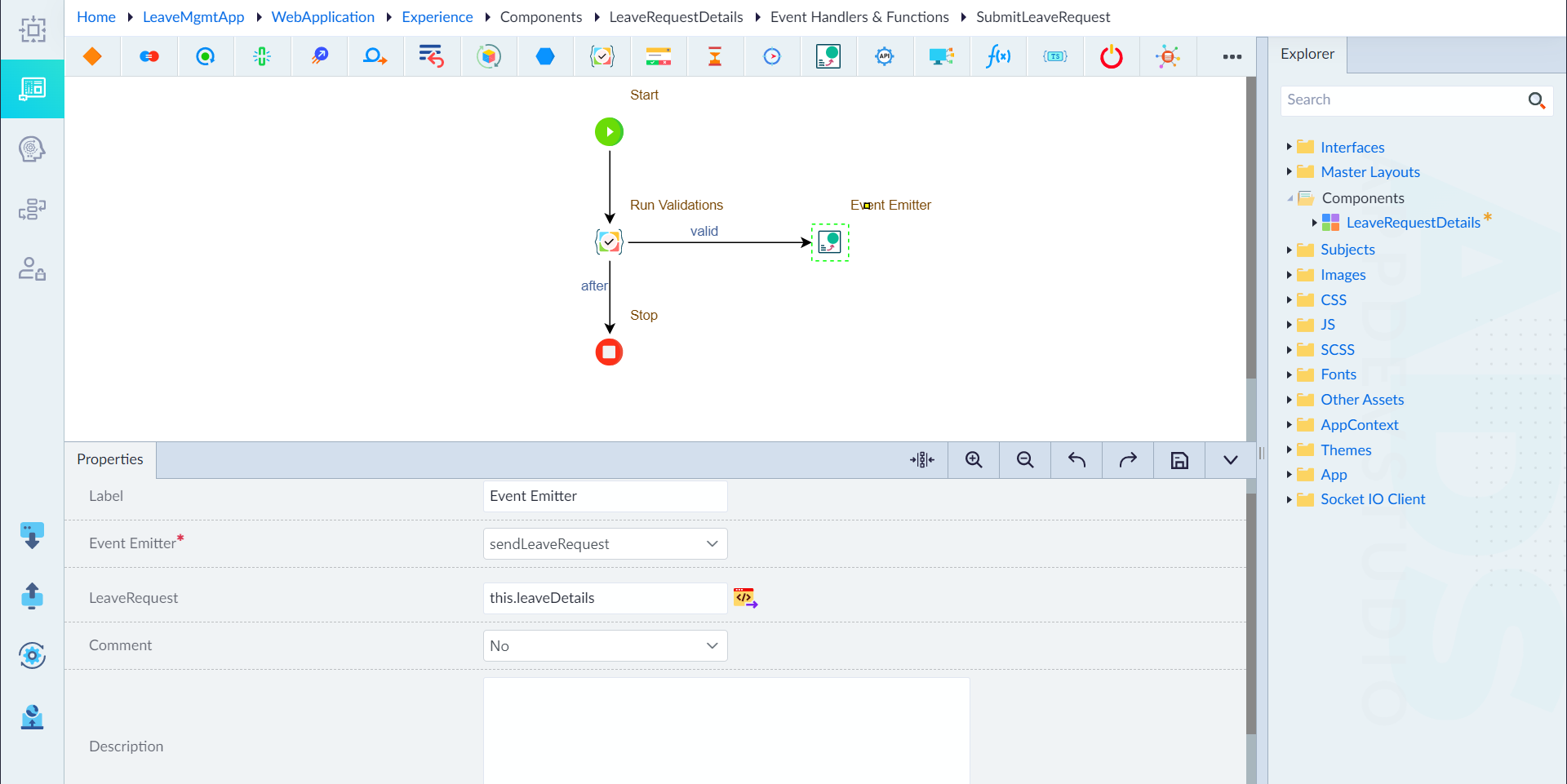This screenshot has width=1567, height=784.
Task: Click the download arrow sidebar icon
Action: 32,536
